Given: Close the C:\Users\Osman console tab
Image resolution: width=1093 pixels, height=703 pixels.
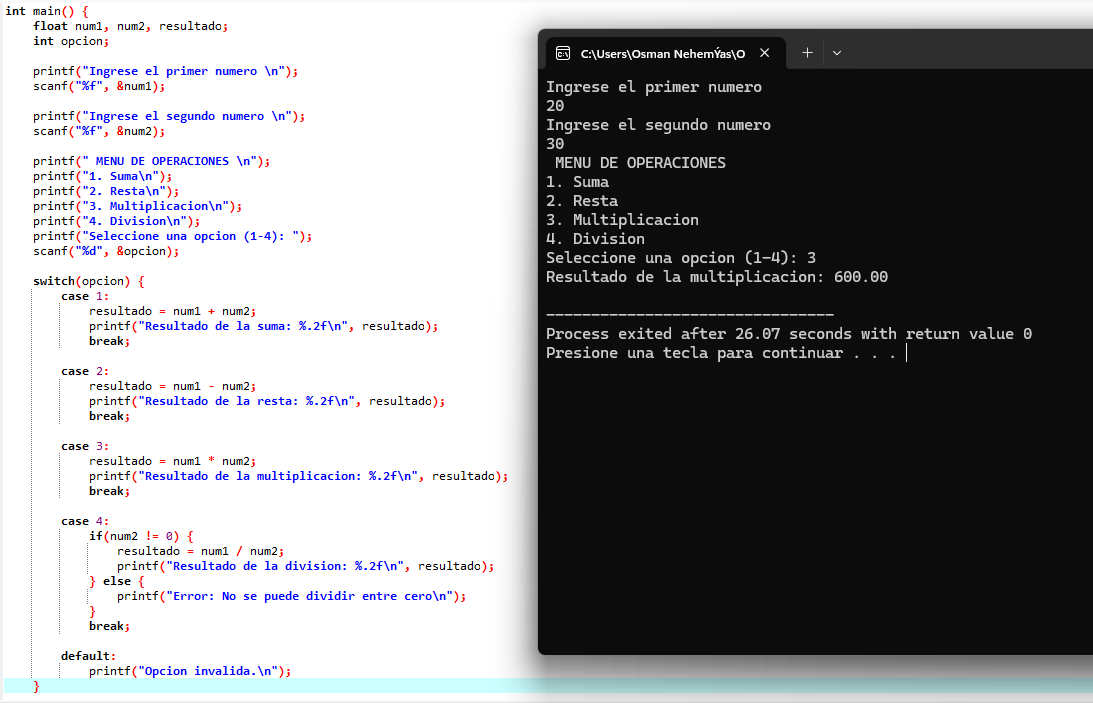Looking at the screenshot, I should (765, 53).
